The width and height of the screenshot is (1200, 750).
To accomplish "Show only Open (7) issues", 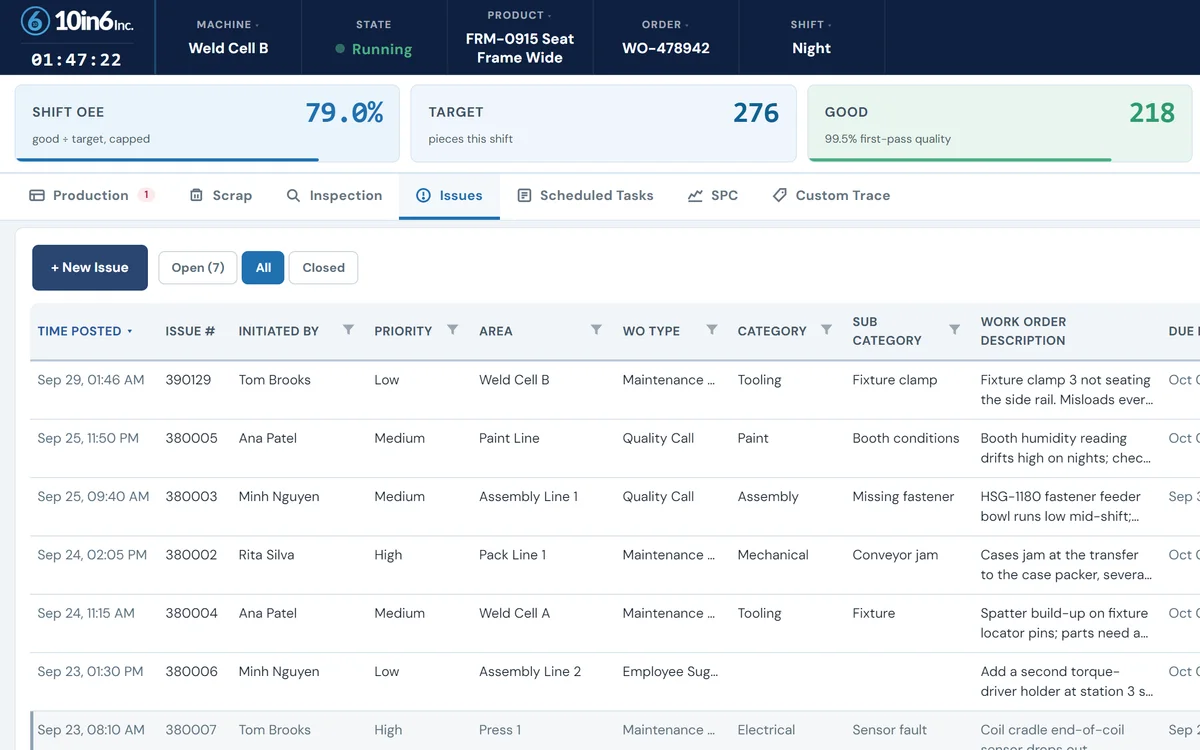I will click(x=198, y=268).
